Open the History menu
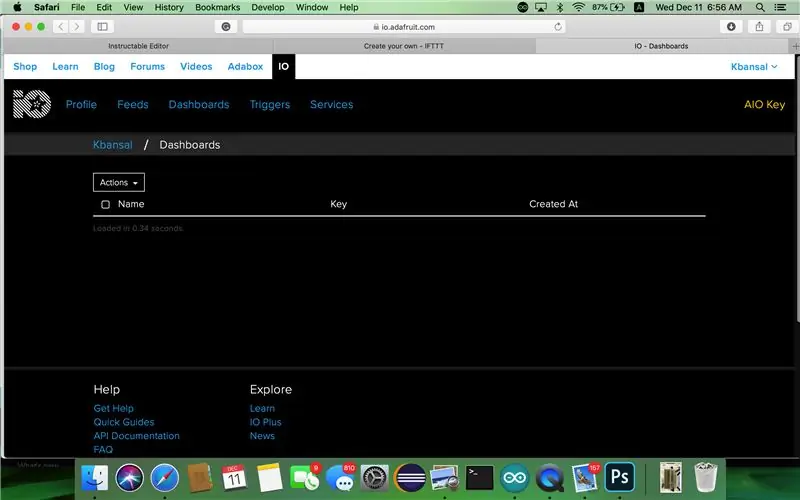Screen dimensions: 800x500 (x=169, y=7)
